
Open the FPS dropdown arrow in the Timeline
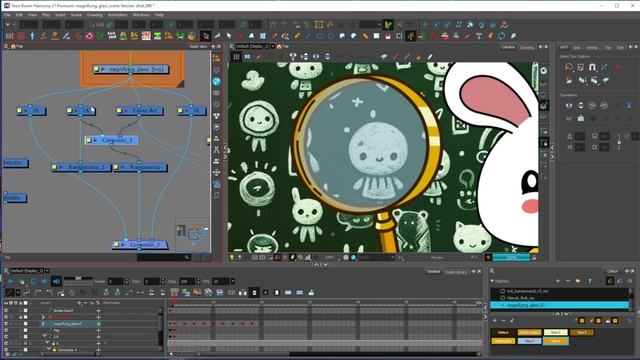pyautogui.click(x=233, y=281)
